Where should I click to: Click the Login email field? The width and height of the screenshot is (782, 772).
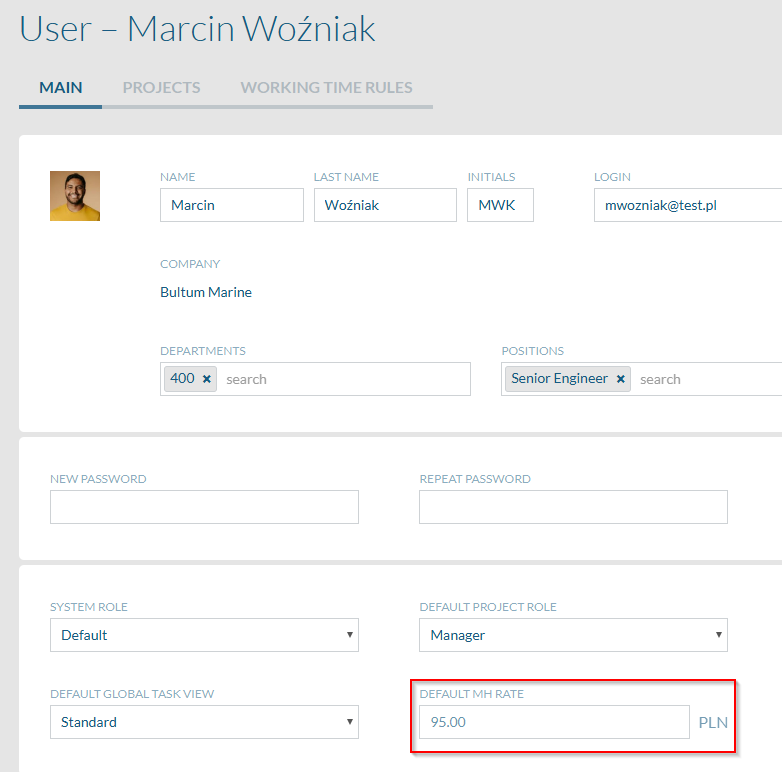click(688, 205)
